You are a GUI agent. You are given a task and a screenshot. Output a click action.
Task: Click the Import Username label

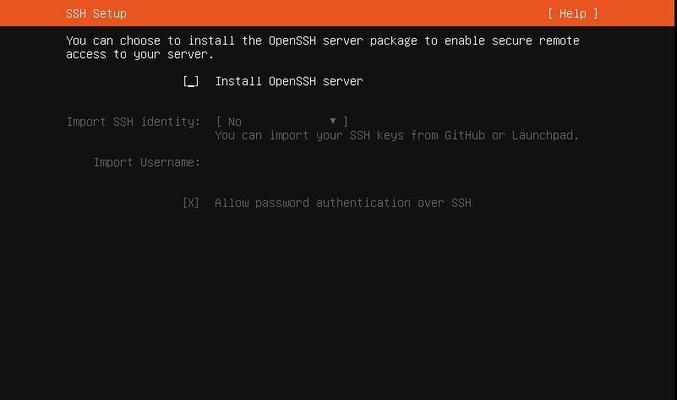click(x=147, y=162)
